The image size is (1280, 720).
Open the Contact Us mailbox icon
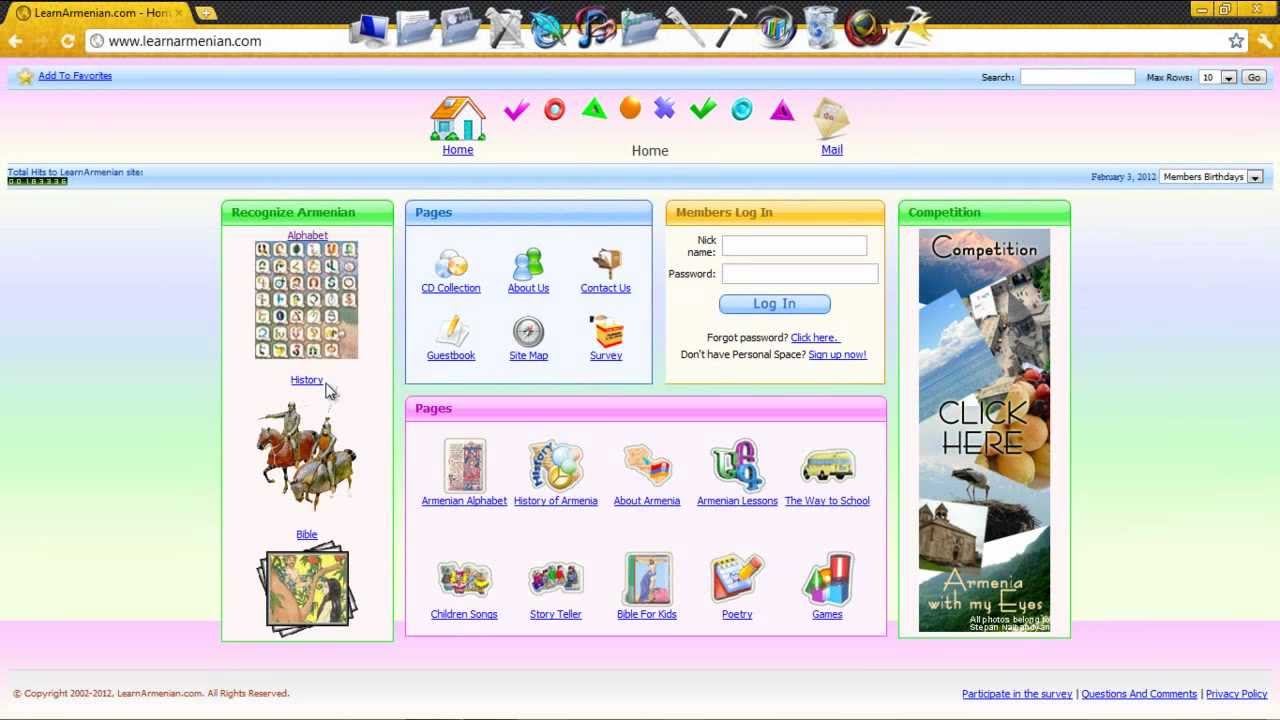606,264
